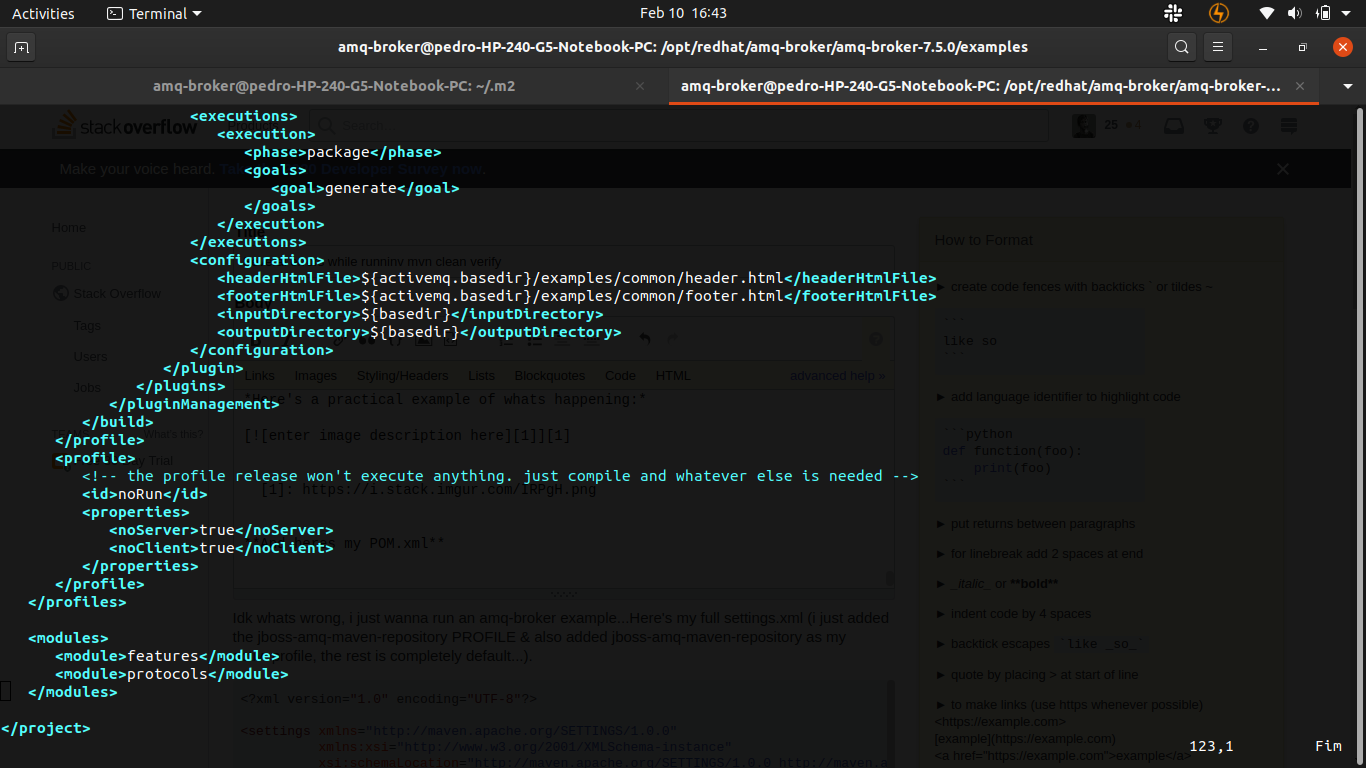Viewport: 1366px width, 768px height.
Task: Expand the terminal tab list dropdown arrow
Action: (x=1347, y=86)
